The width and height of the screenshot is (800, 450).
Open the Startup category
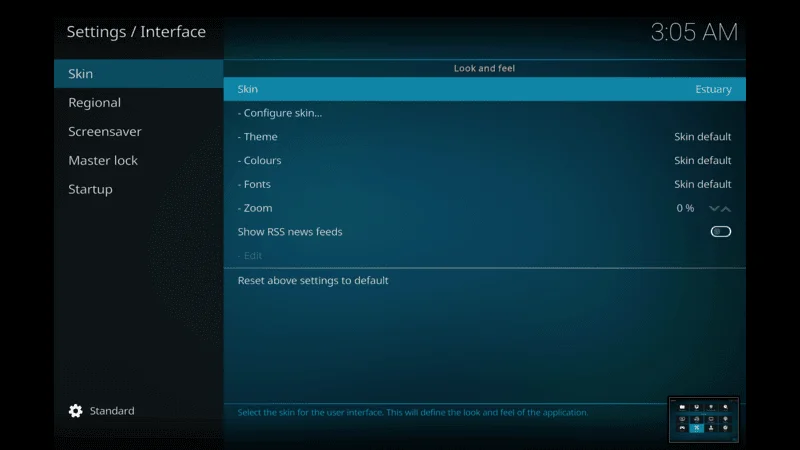(x=139, y=189)
